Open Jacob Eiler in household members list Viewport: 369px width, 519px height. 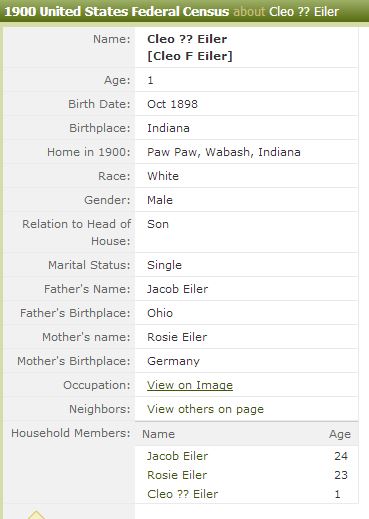(177, 456)
